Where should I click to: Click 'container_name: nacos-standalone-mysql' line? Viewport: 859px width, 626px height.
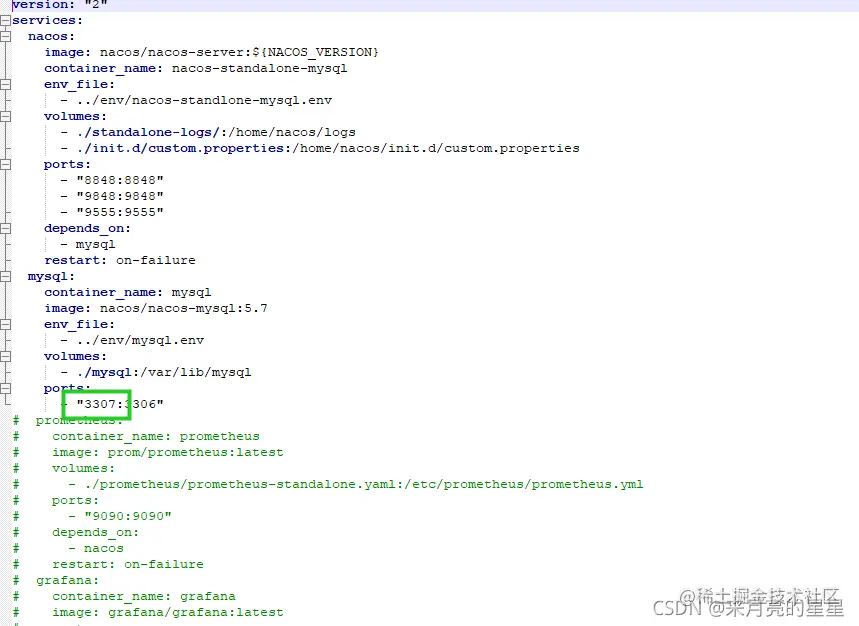click(196, 68)
